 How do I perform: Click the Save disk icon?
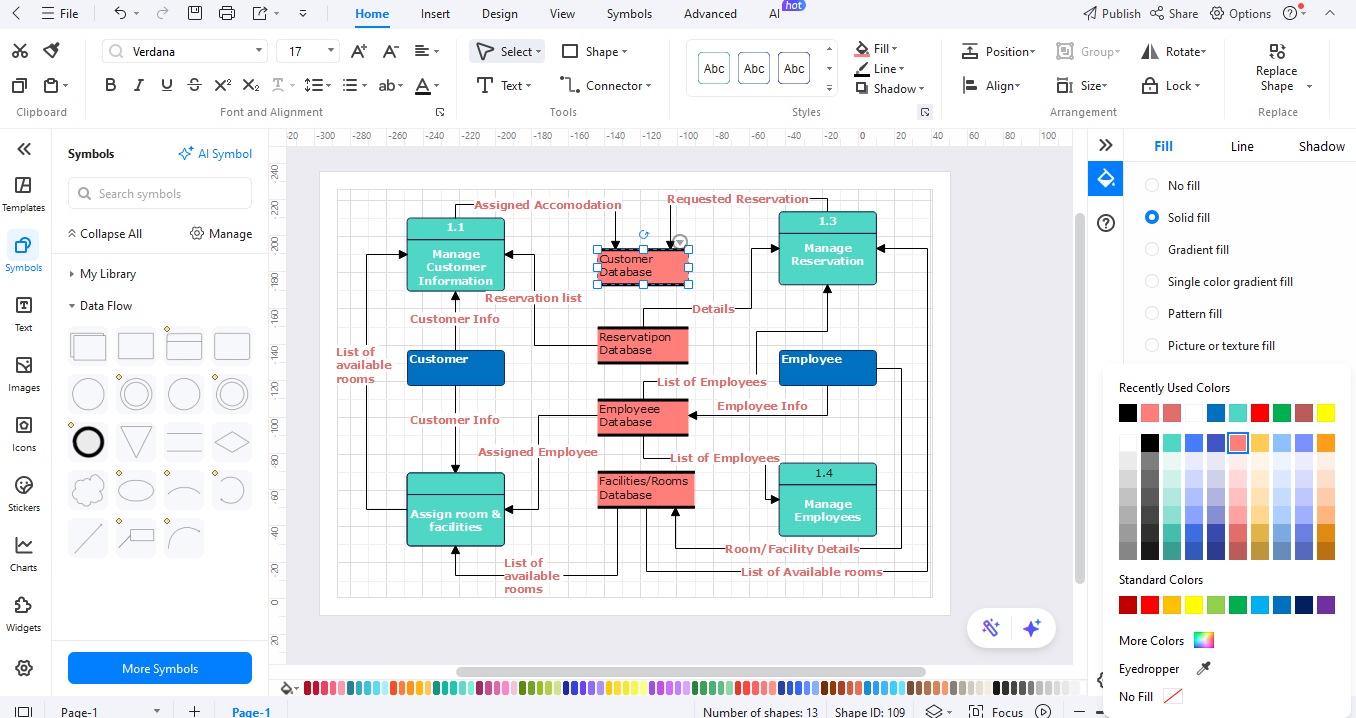point(195,14)
